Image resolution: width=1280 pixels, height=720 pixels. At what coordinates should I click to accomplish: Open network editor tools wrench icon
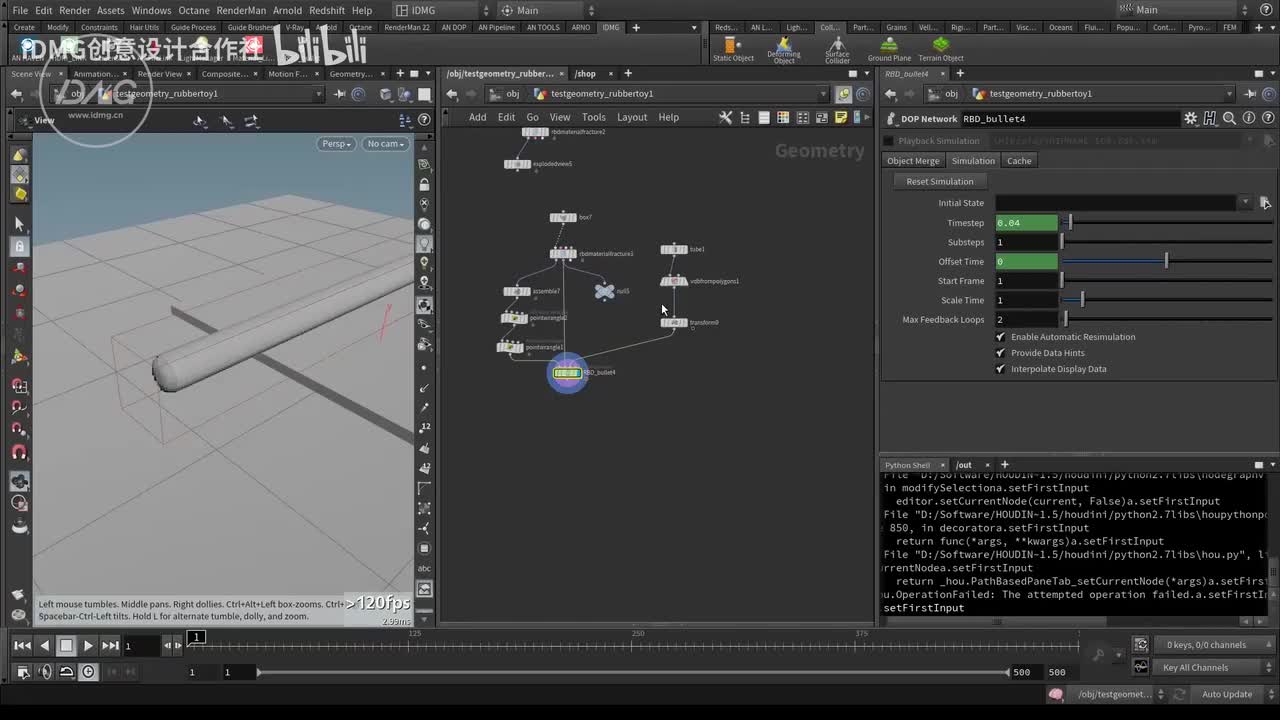tap(726, 117)
